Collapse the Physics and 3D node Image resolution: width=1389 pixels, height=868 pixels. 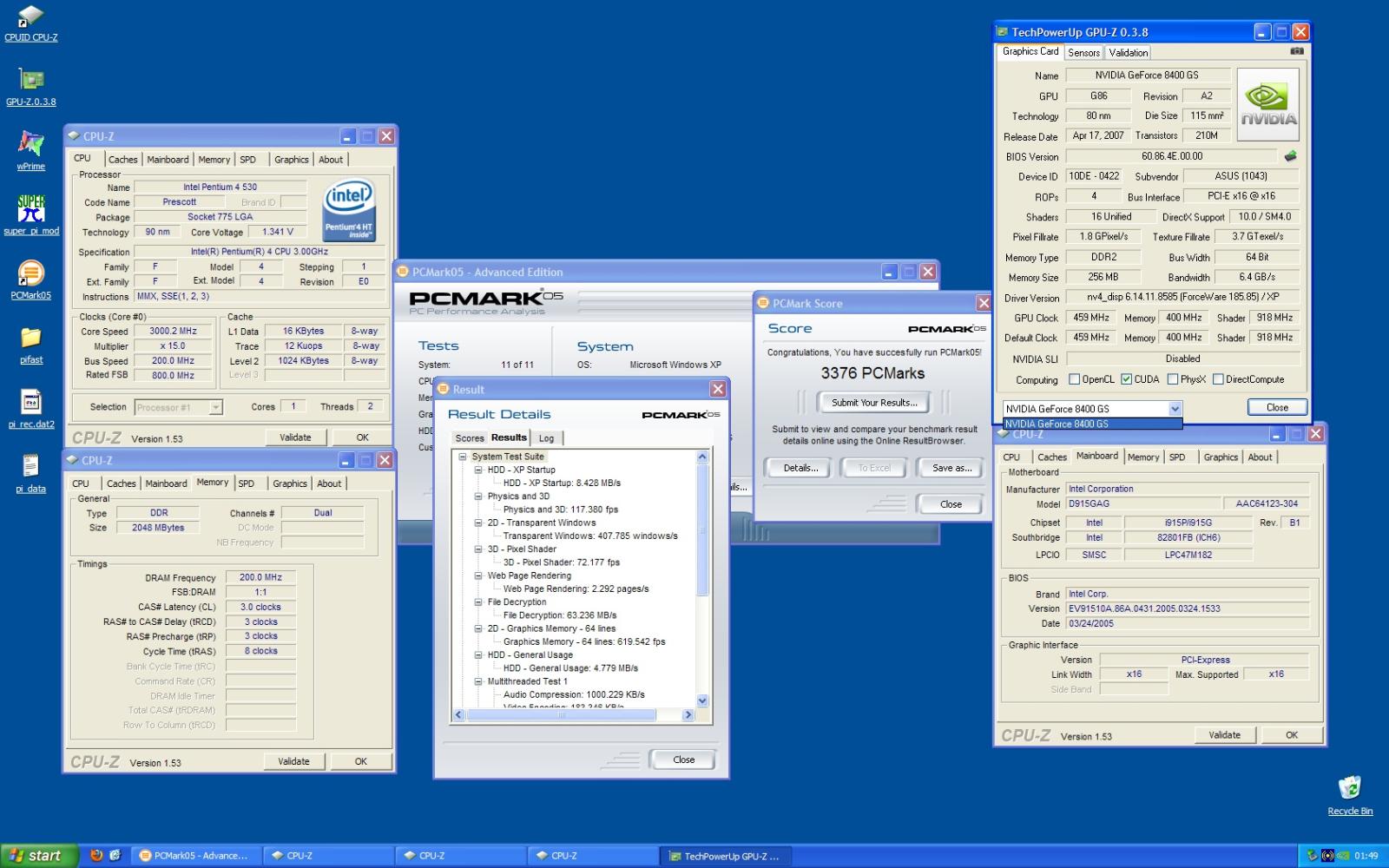(478, 496)
